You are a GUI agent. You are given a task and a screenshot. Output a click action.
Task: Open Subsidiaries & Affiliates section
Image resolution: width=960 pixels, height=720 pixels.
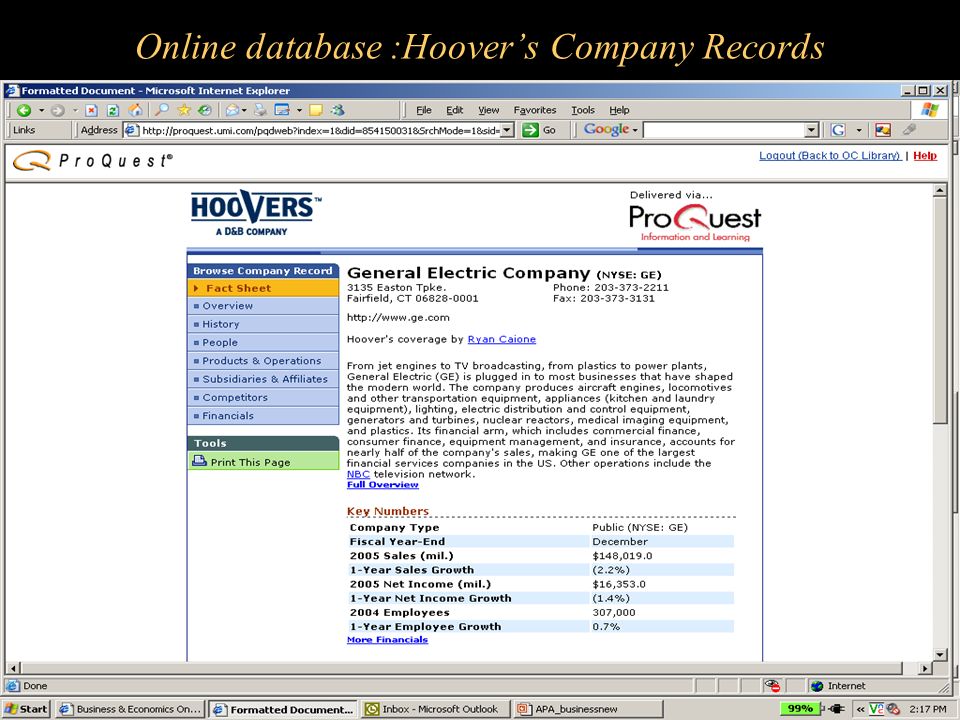click(x=263, y=379)
